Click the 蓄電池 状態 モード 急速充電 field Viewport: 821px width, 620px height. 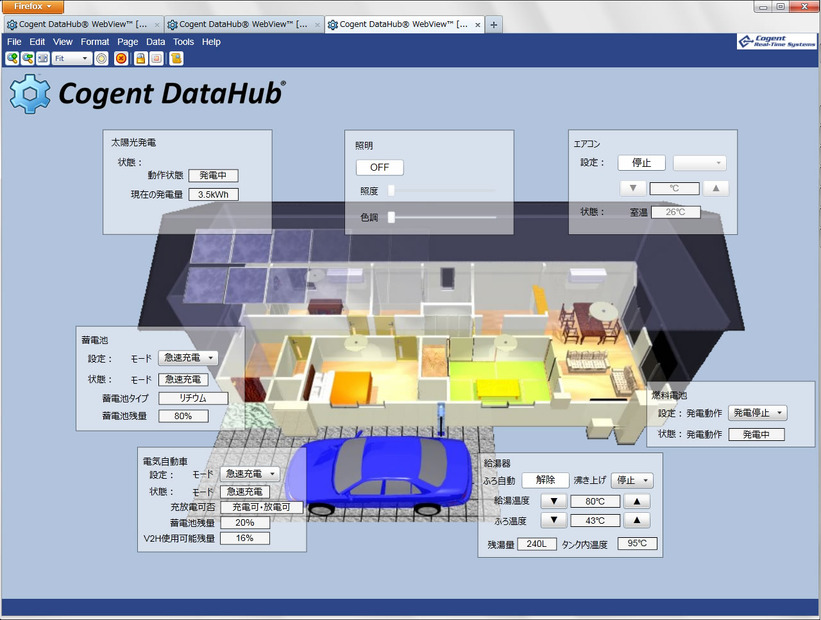(183, 379)
